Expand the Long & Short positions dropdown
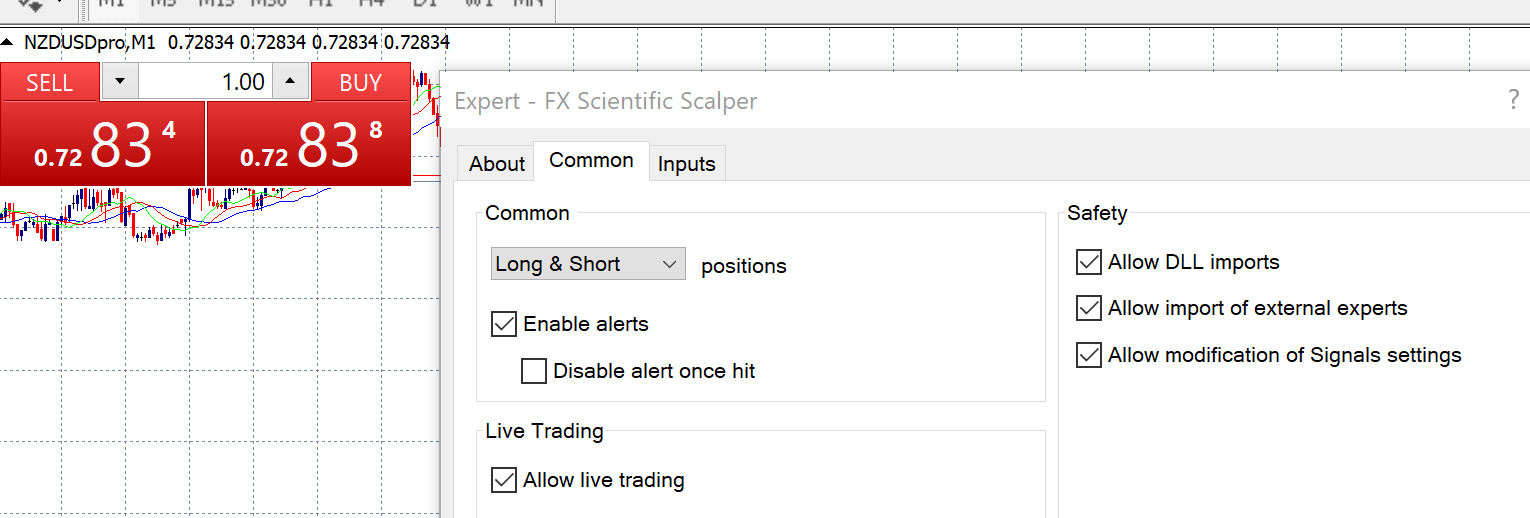The width and height of the screenshot is (1530, 518). pos(589,264)
